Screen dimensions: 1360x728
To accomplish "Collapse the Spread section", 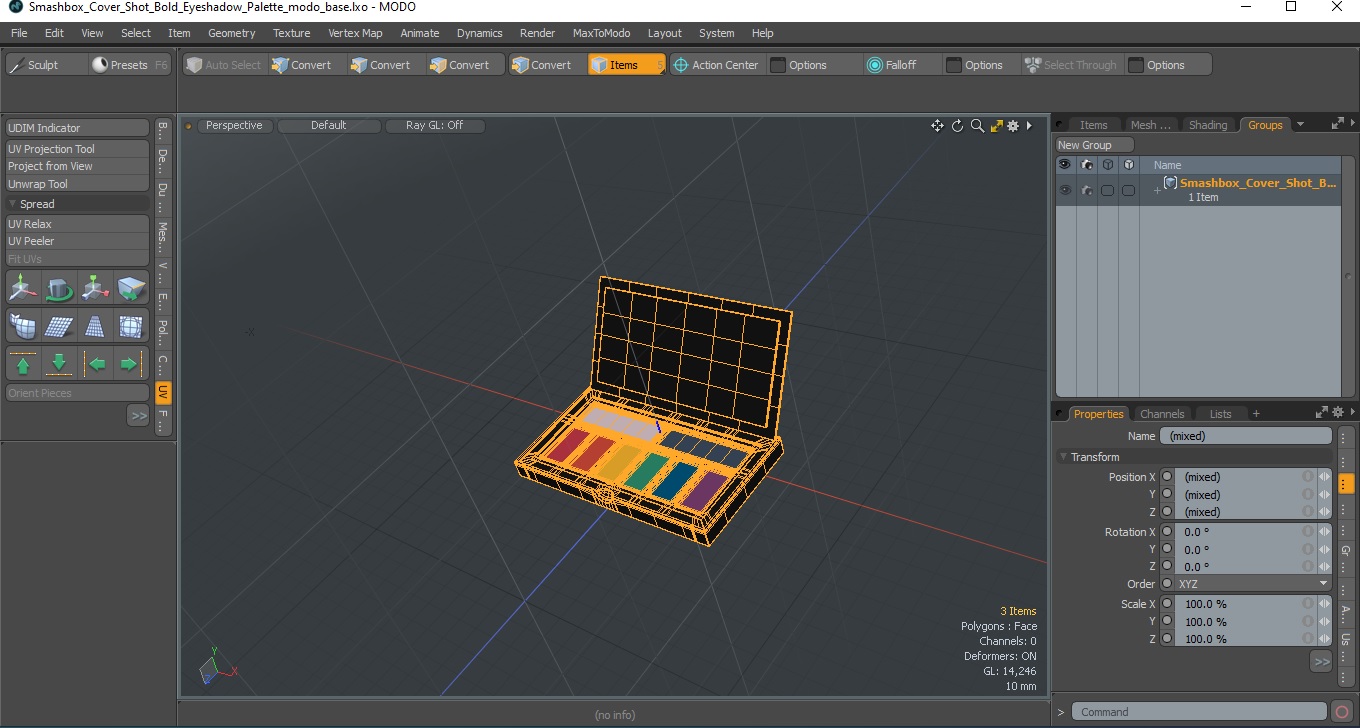I will tap(13, 204).
